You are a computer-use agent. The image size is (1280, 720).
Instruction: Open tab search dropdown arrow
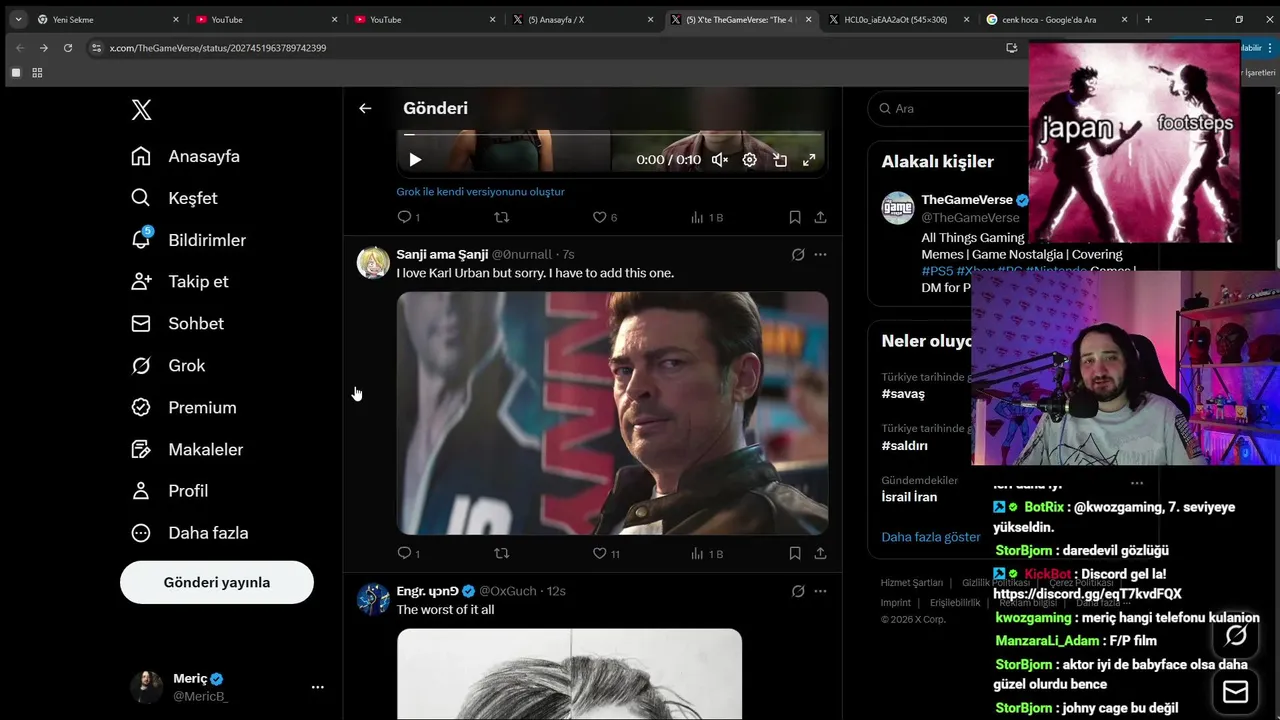(18, 19)
